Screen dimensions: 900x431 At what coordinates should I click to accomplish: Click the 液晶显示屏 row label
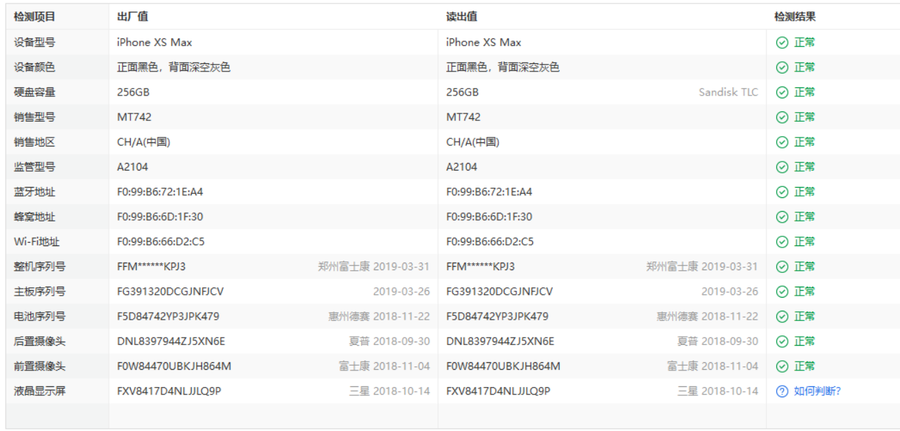(x=40, y=391)
